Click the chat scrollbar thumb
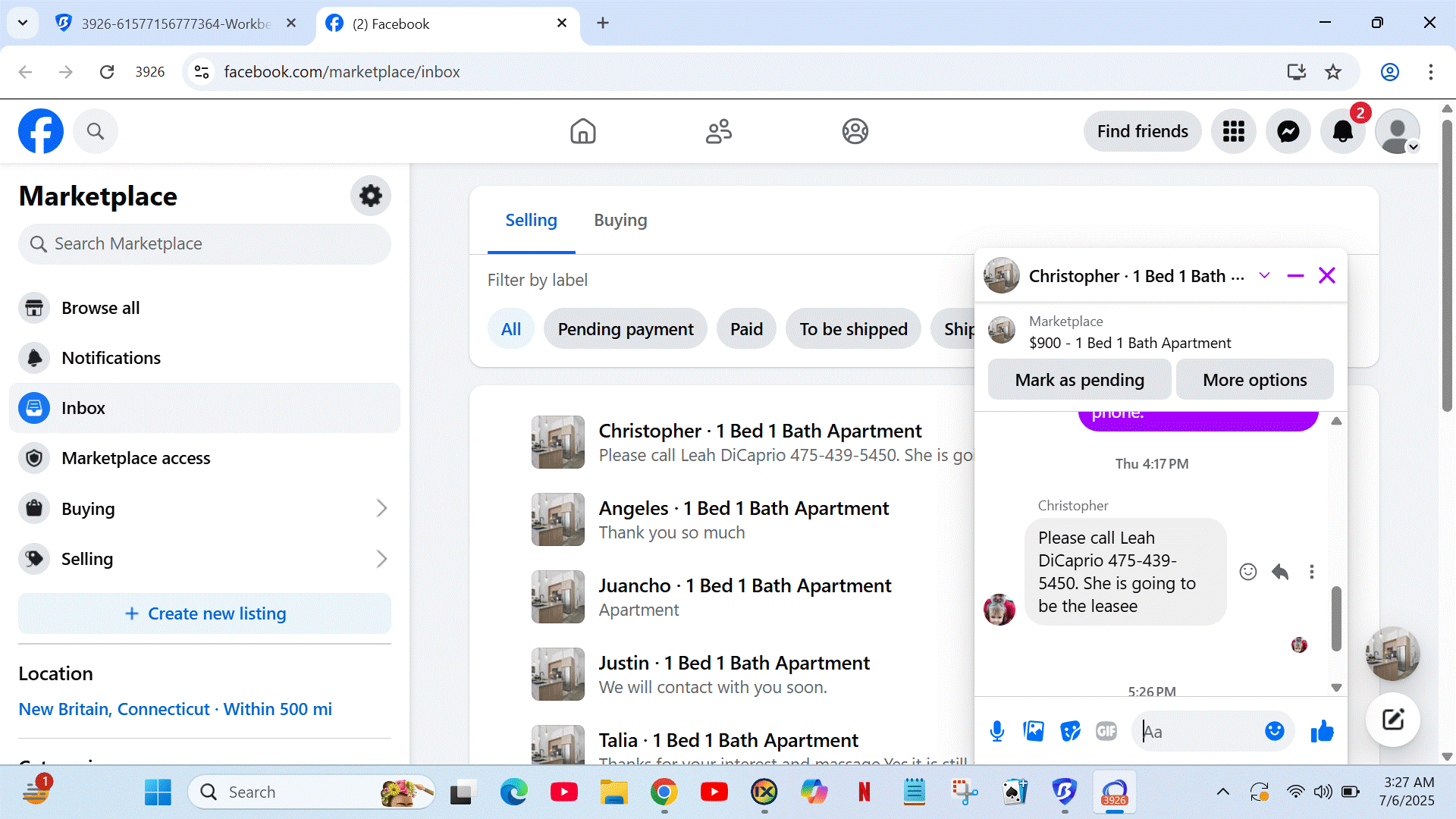1456x819 pixels. click(1336, 618)
